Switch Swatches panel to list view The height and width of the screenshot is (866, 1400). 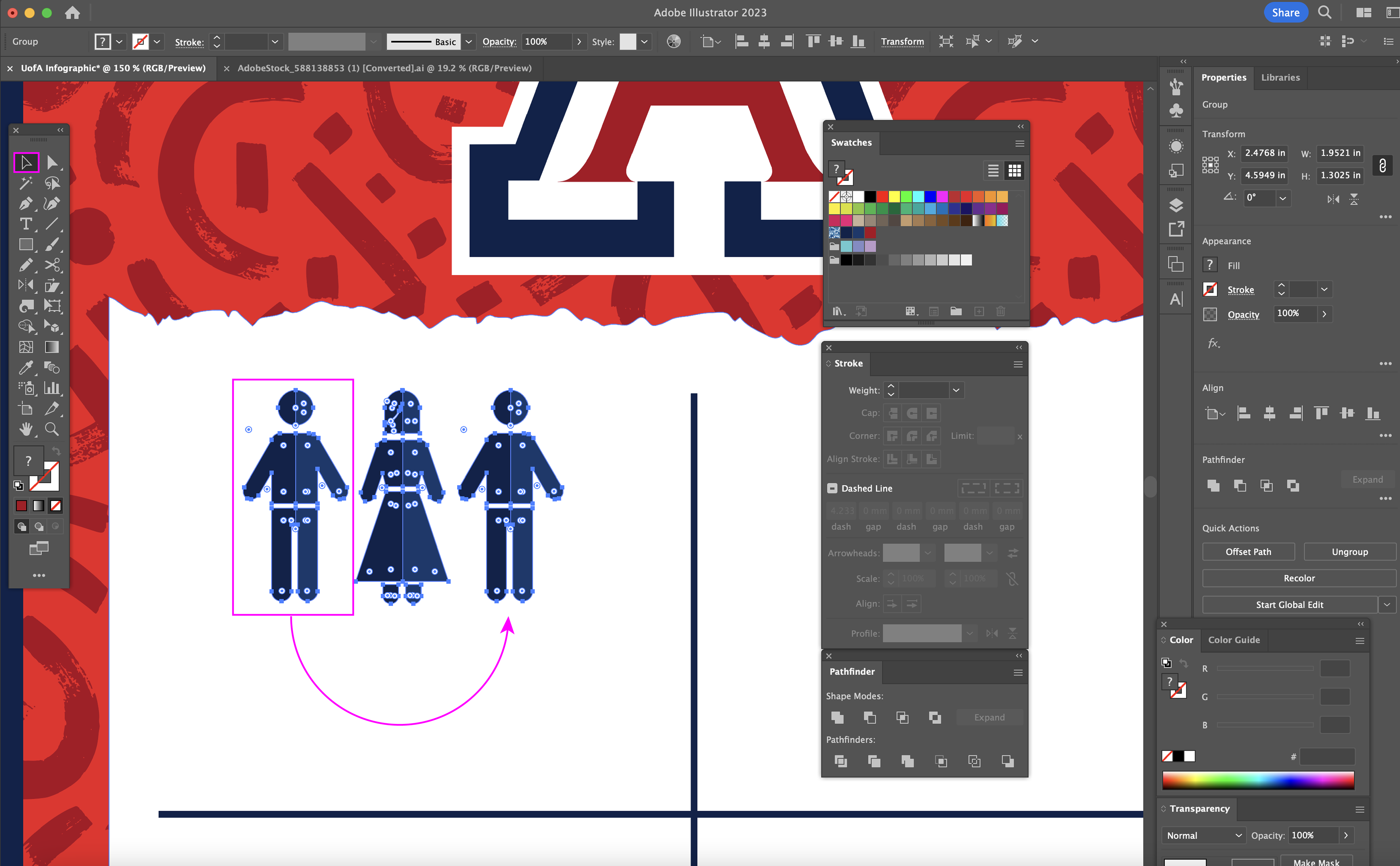(x=993, y=171)
